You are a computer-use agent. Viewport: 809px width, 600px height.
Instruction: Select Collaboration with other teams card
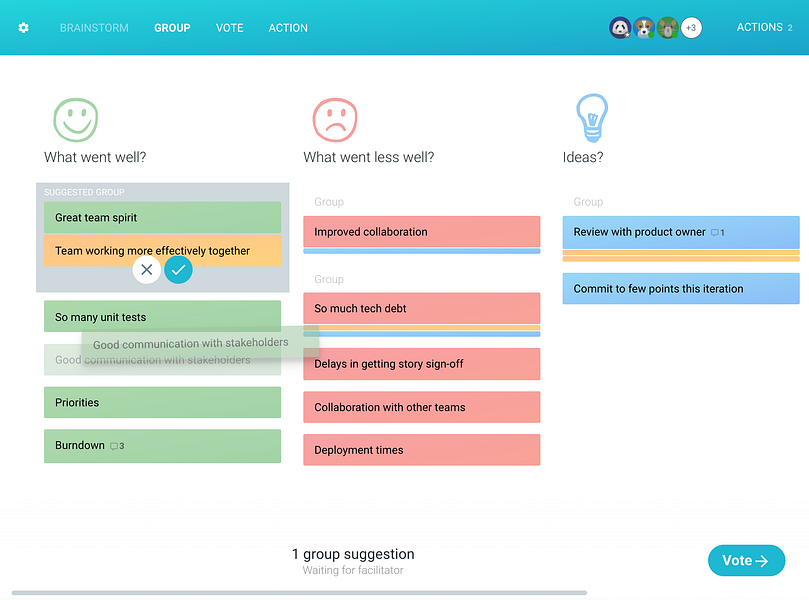422,407
